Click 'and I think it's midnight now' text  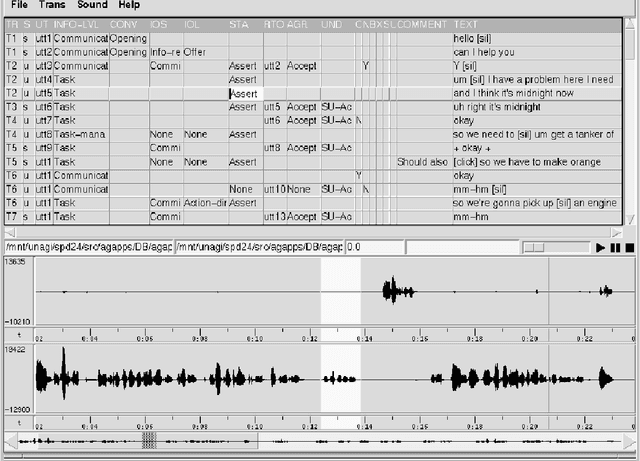pos(513,93)
